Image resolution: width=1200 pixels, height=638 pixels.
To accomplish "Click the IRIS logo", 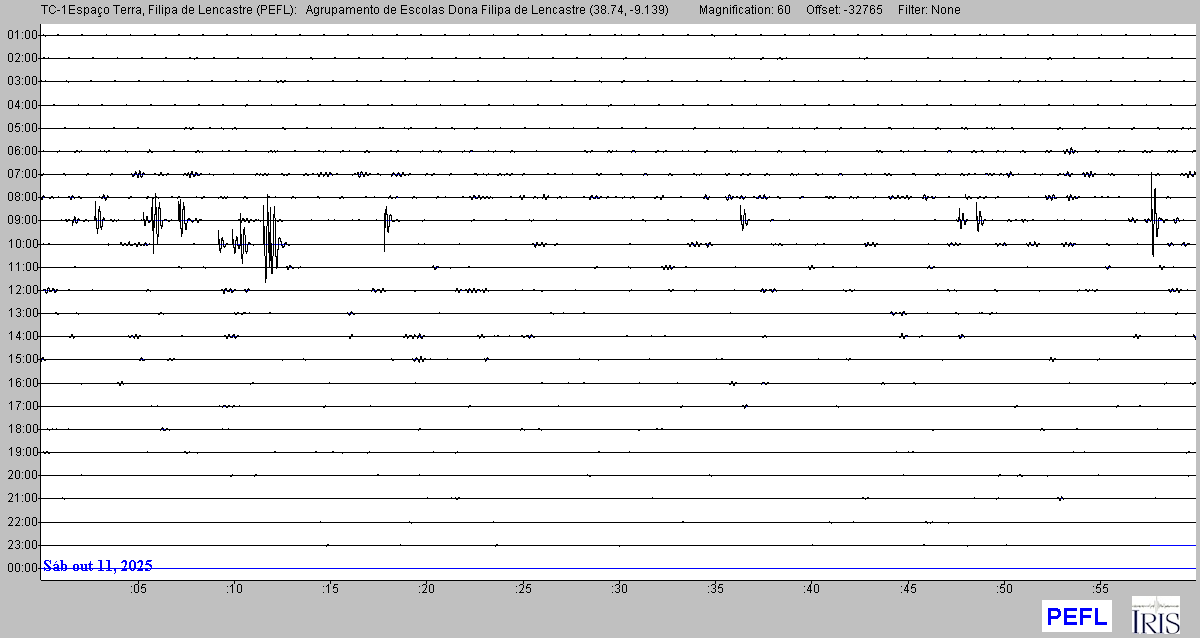I will [x=1155, y=615].
